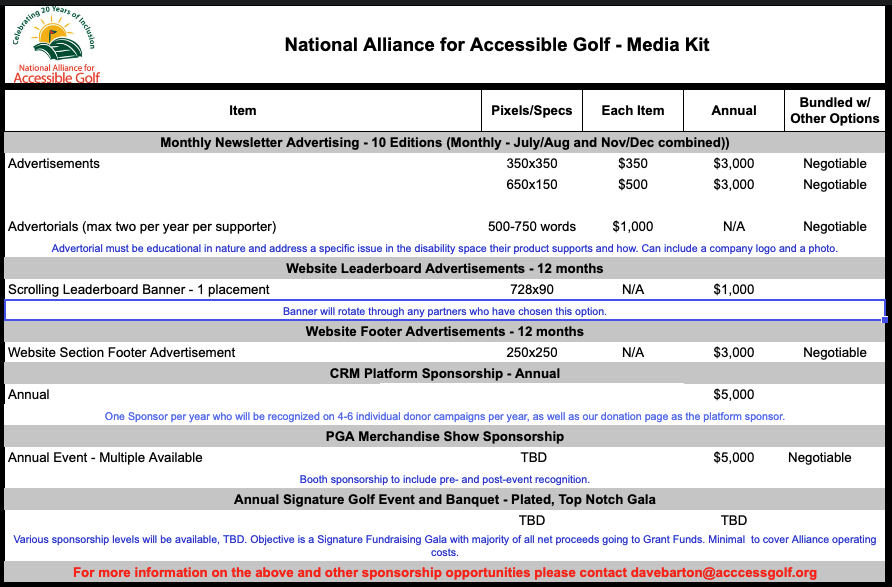Select the Media Kit title text

click(x=497, y=44)
